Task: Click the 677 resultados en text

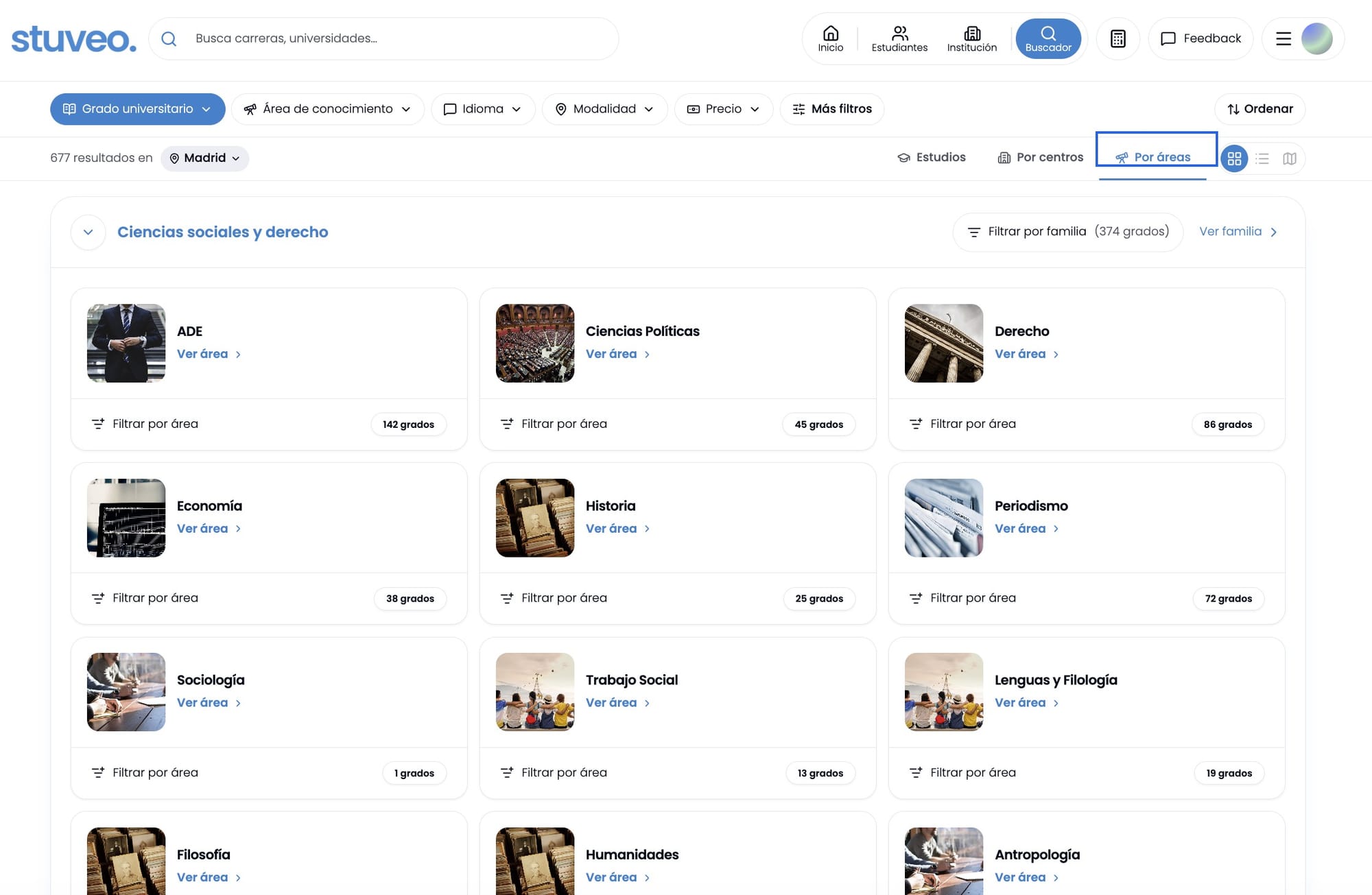Action: click(102, 158)
